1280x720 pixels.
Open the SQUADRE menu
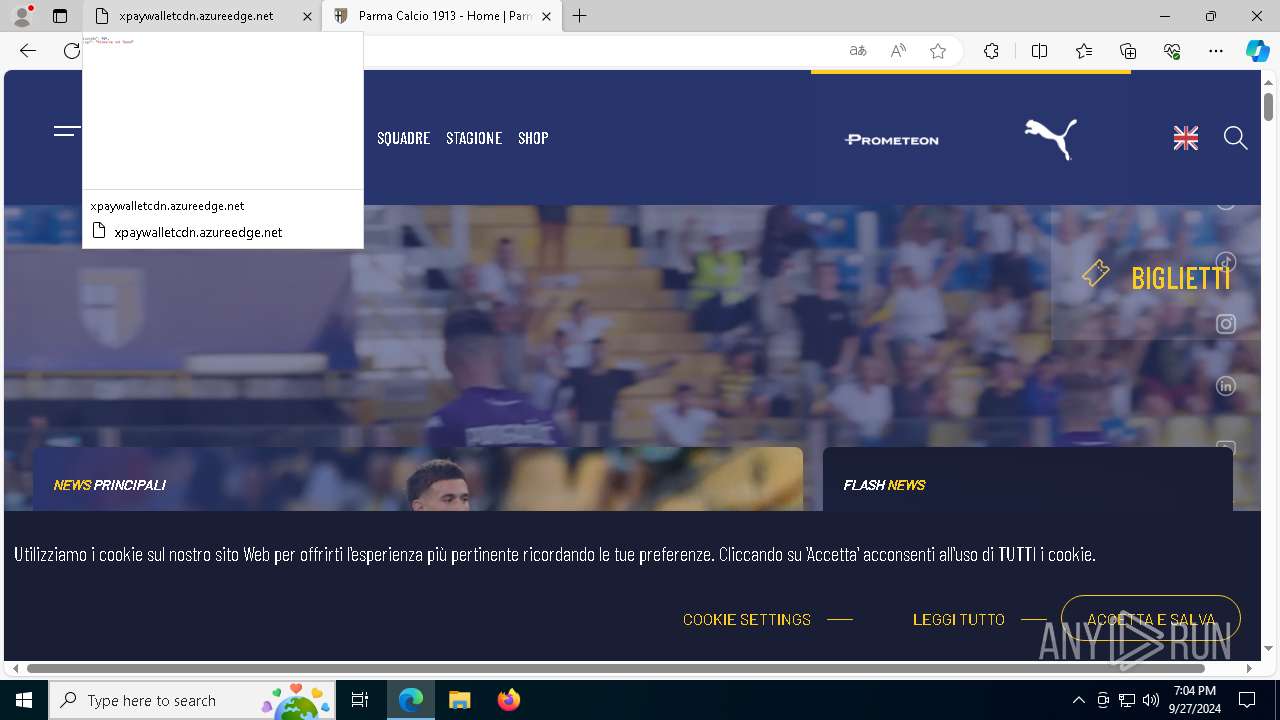tap(403, 138)
